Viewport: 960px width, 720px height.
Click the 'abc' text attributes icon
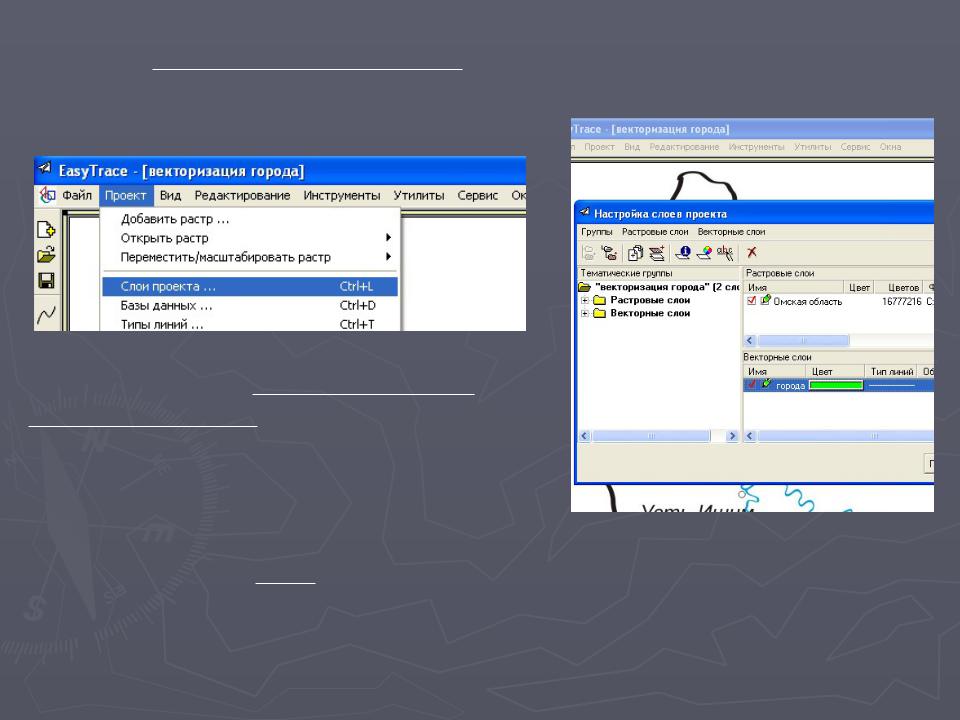(x=725, y=252)
